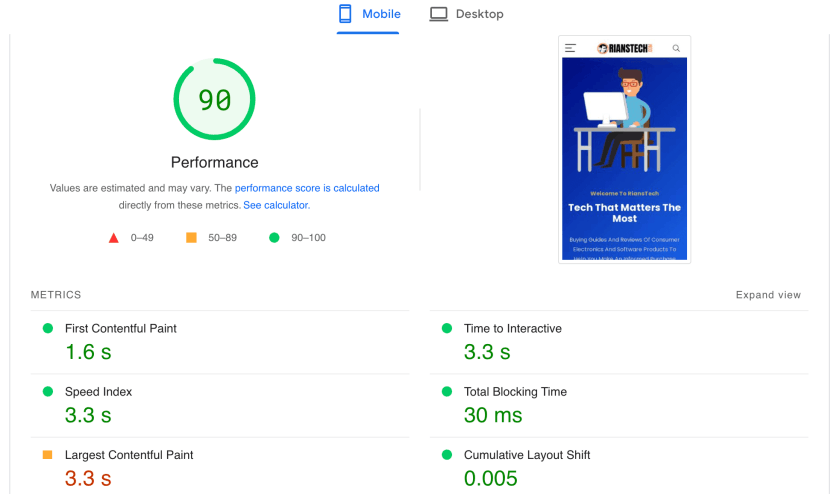Click red triangle 0–49 legend icon
Image resolution: width=840 pixels, height=494 pixels.
114,238
